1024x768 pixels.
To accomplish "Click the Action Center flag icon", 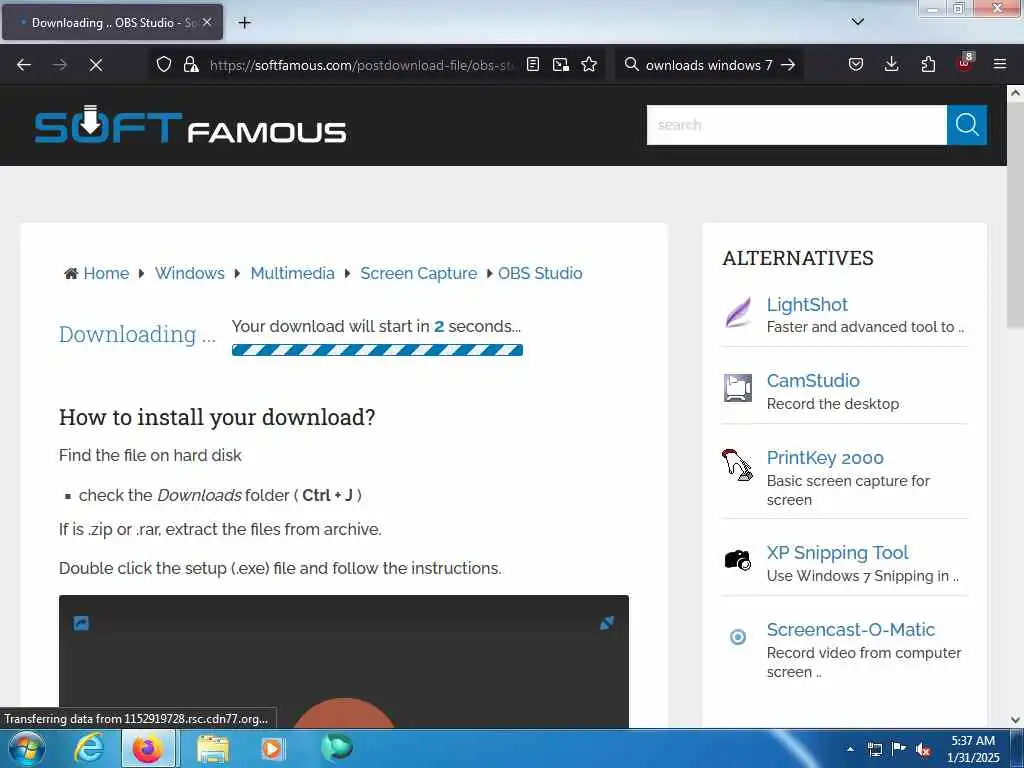I will 899,749.
